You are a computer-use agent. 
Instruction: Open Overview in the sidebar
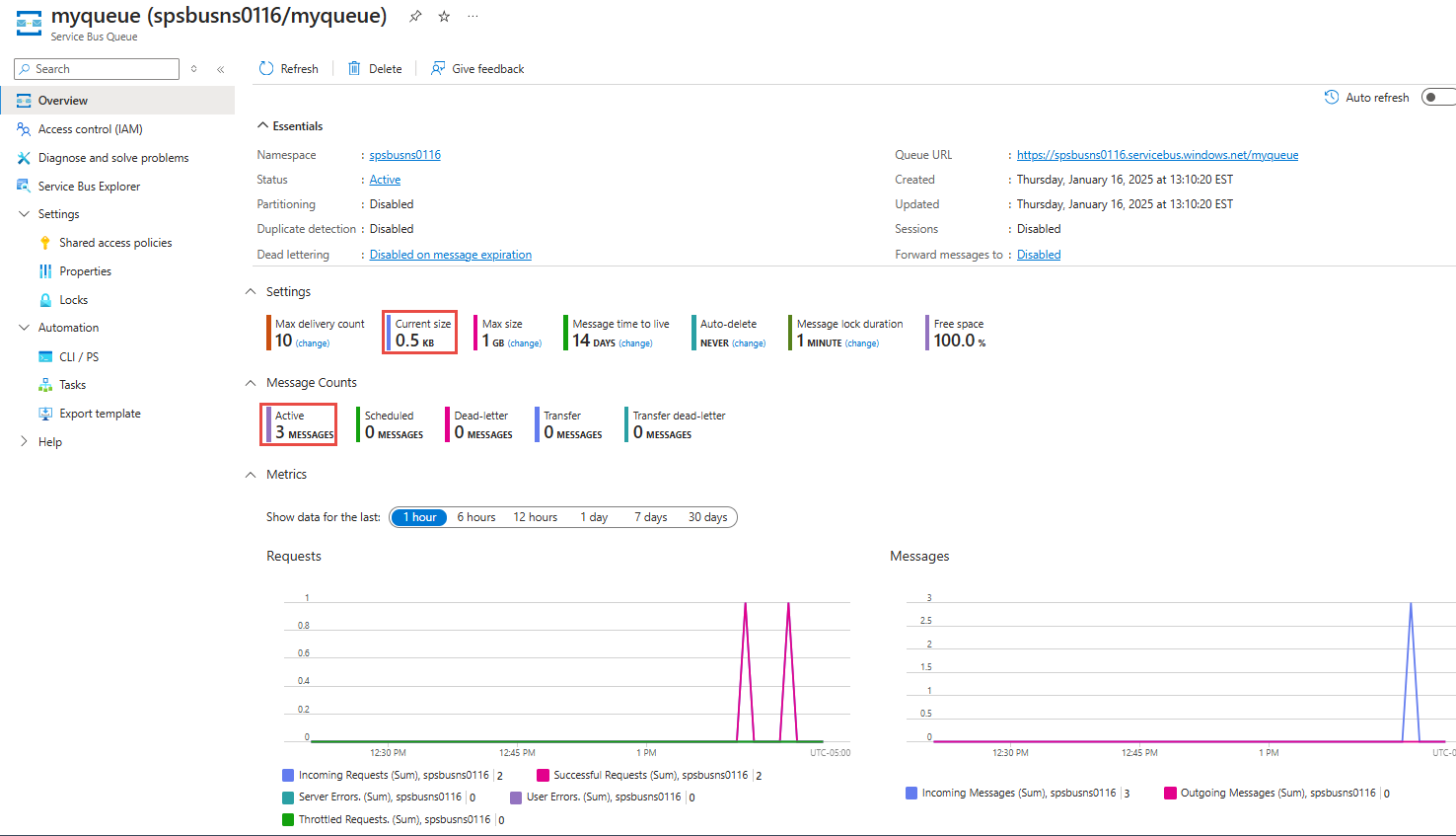pyautogui.click(x=117, y=101)
